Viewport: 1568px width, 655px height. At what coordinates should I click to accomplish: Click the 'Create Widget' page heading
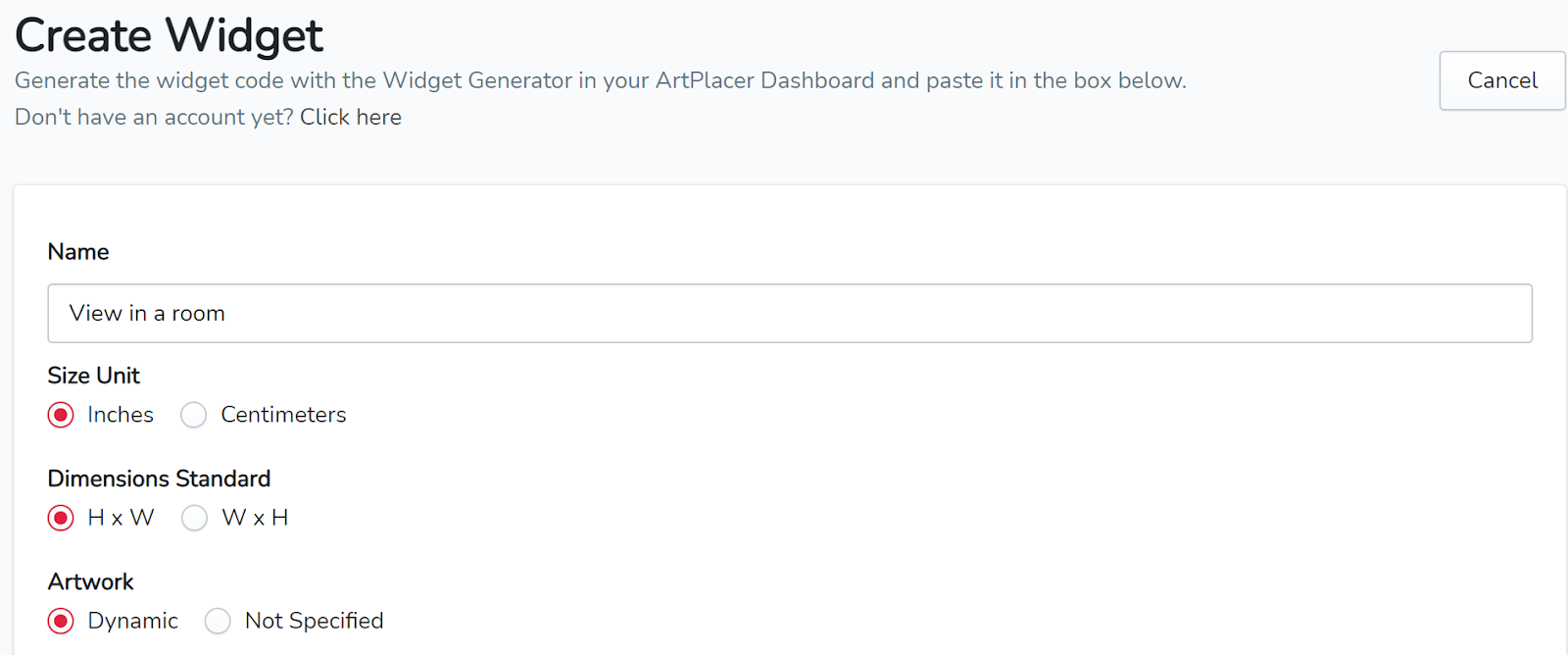click(169, 35)
